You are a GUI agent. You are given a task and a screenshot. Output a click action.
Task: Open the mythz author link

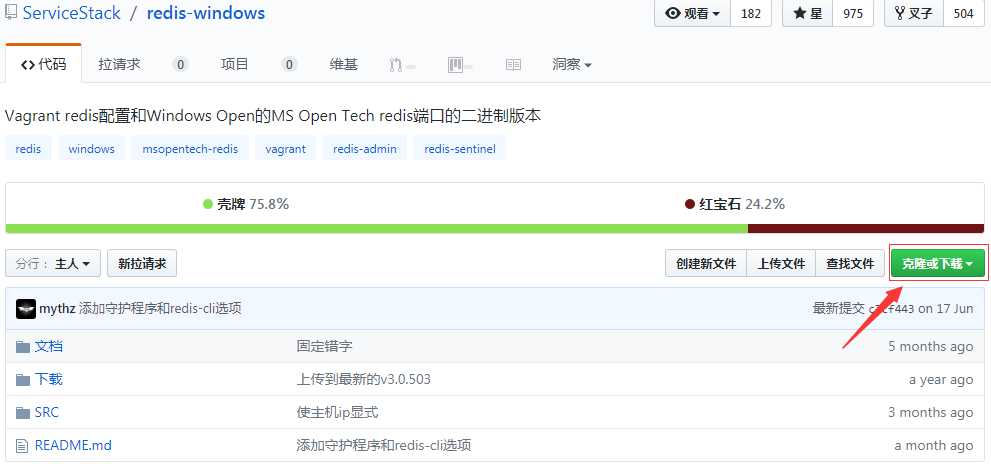pos(58,309)
